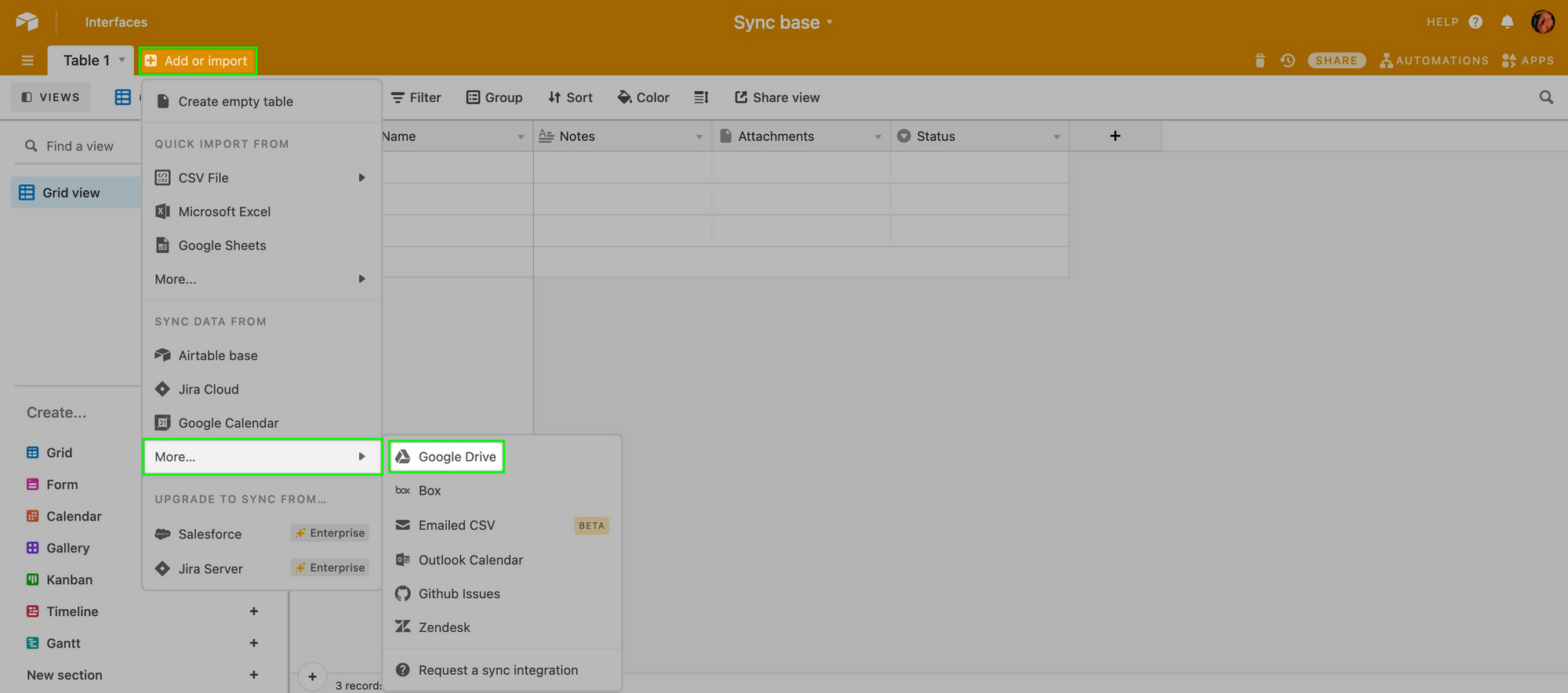The image size is (1568, 693).
Task: Click Filter in view toolbar
Action: (416, 97)
